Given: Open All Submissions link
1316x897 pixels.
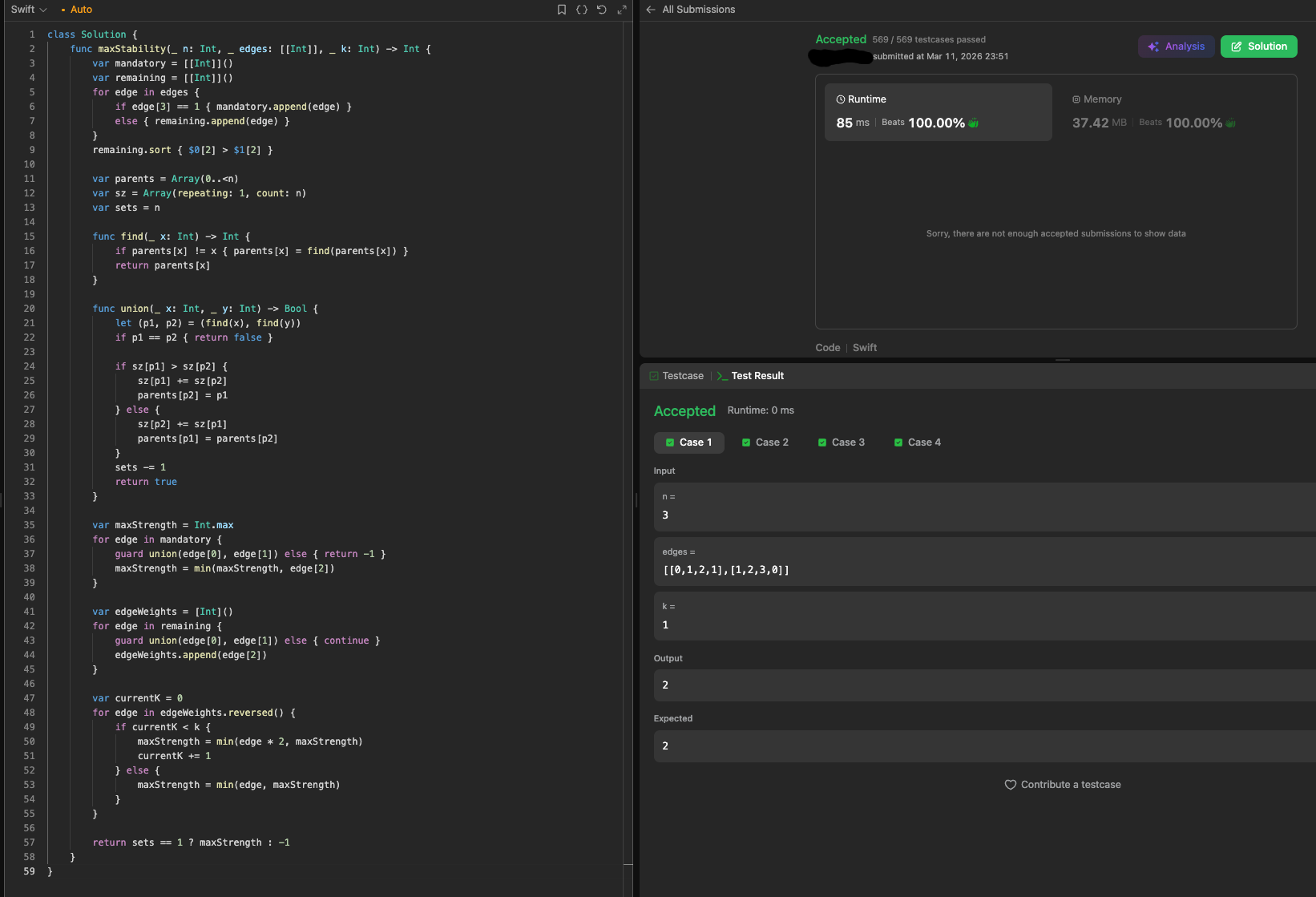Looking at the screenshot, I should point(698,10).
